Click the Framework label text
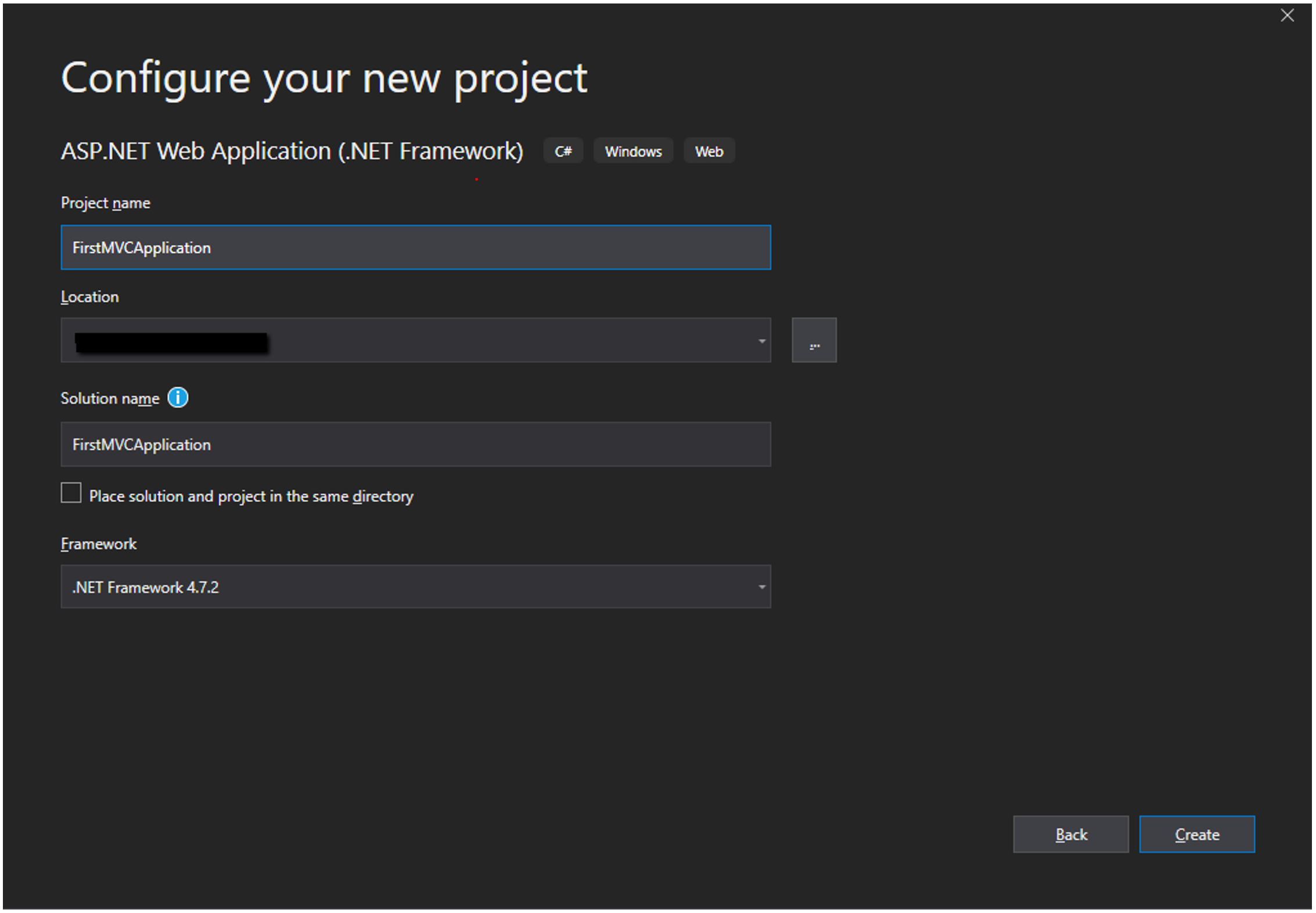 pos(99,544)
